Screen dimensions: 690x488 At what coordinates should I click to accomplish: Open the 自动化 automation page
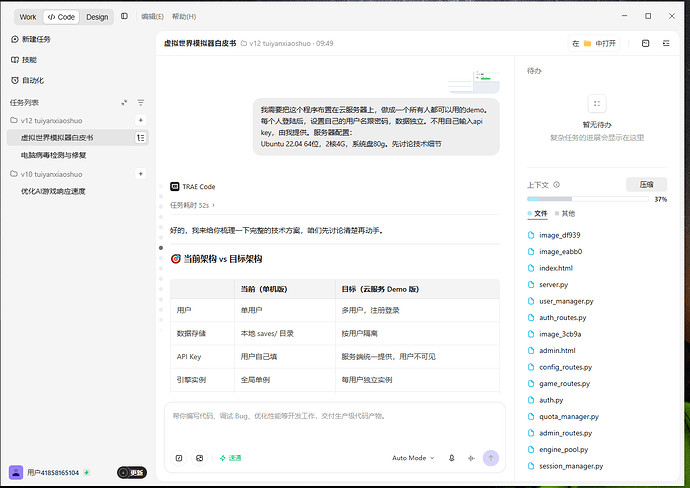click(27, 81)
